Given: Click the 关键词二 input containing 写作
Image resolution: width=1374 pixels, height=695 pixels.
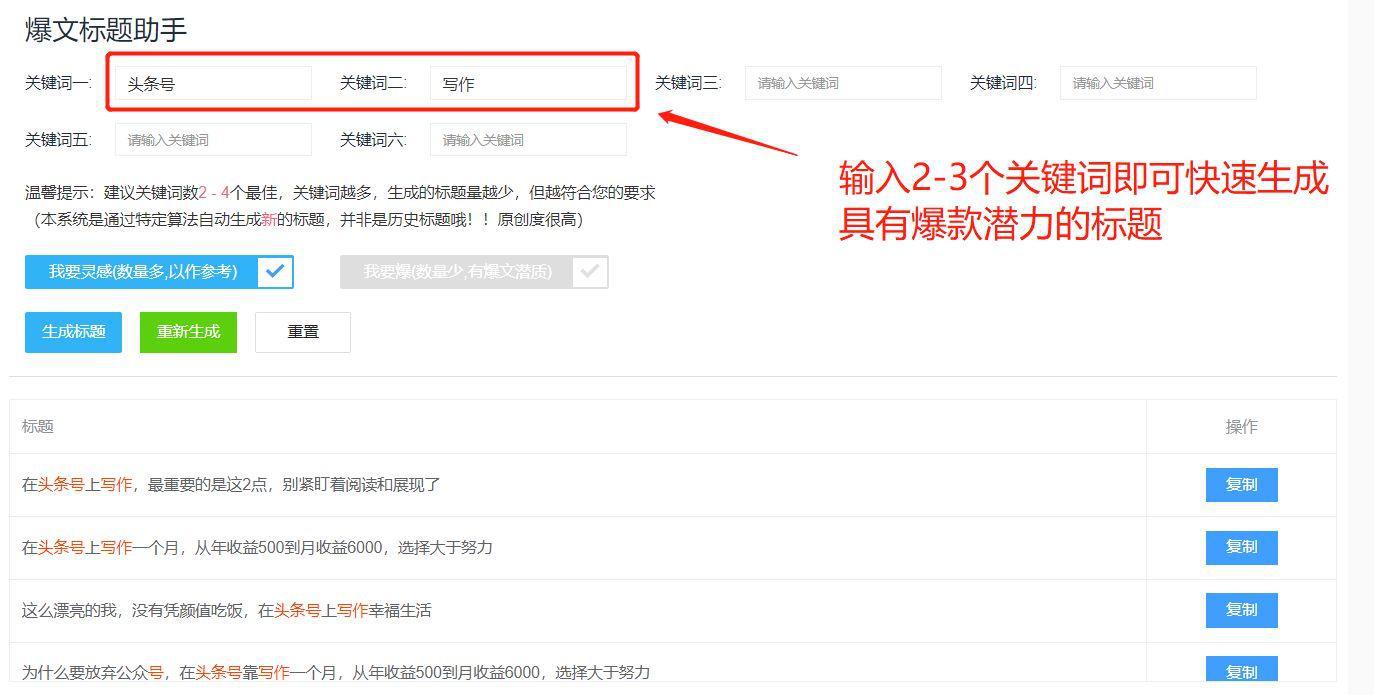Looking at the screenshot, I should coord(528,84).
